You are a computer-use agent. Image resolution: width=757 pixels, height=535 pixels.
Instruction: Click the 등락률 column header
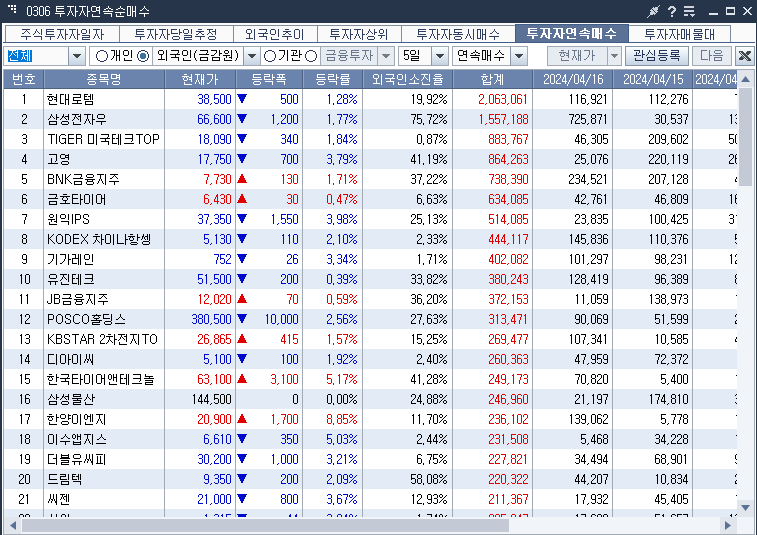click(333, 79)
